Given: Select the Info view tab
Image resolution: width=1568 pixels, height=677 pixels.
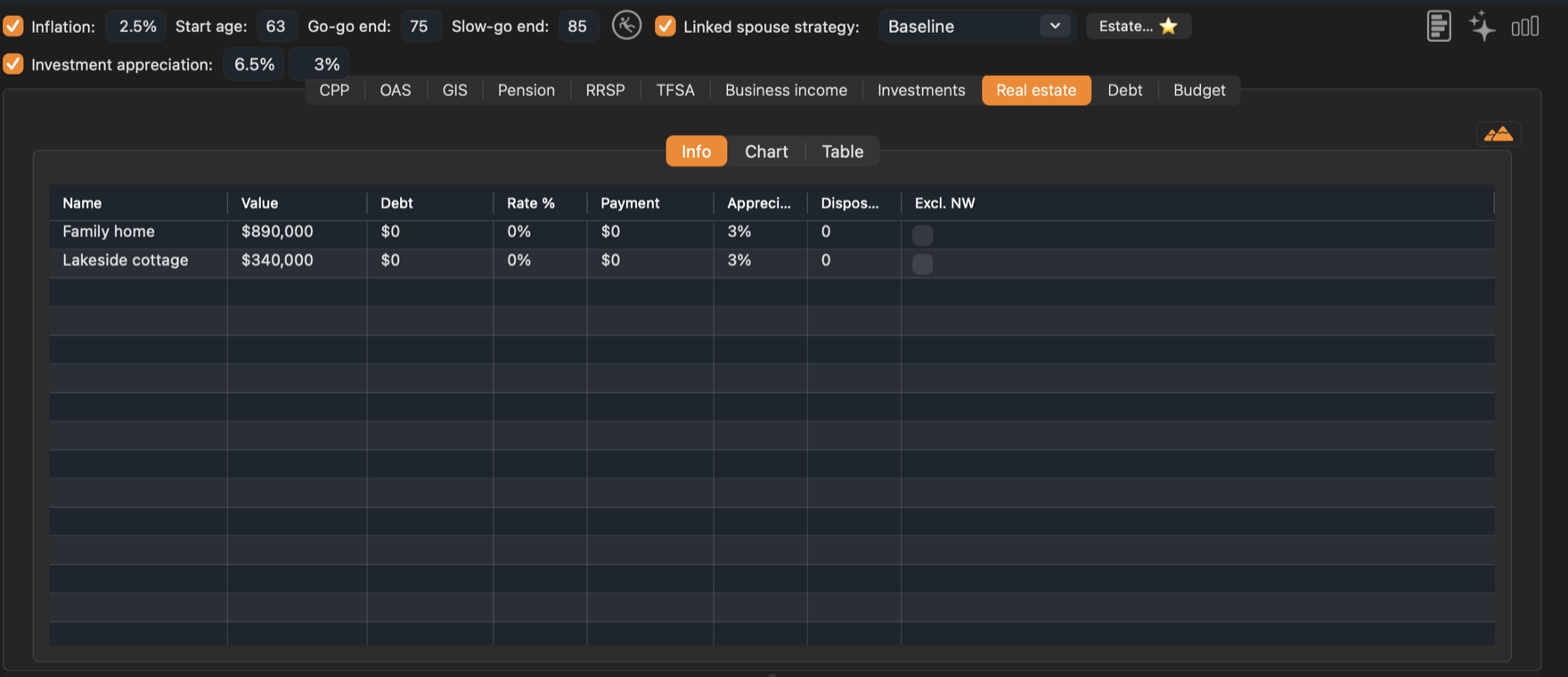Looking at the screenshot, I should [697, 151].
